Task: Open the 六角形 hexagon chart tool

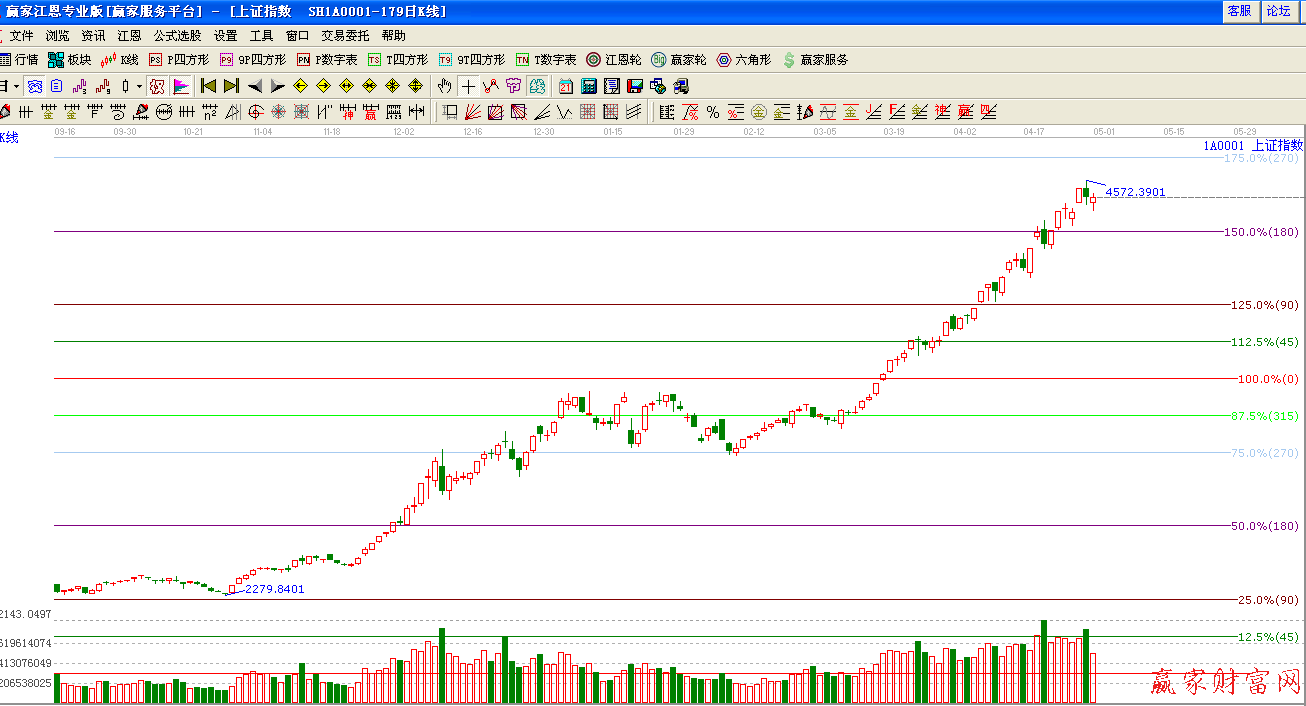Action: click(x=743, y=60)
